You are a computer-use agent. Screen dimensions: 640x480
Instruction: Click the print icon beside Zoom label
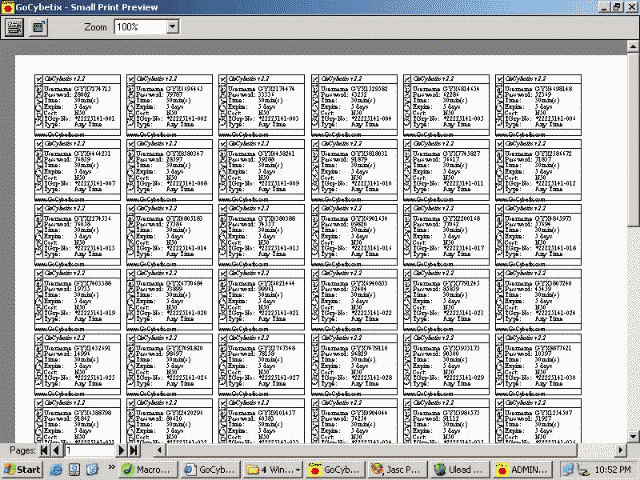(38, 27)
